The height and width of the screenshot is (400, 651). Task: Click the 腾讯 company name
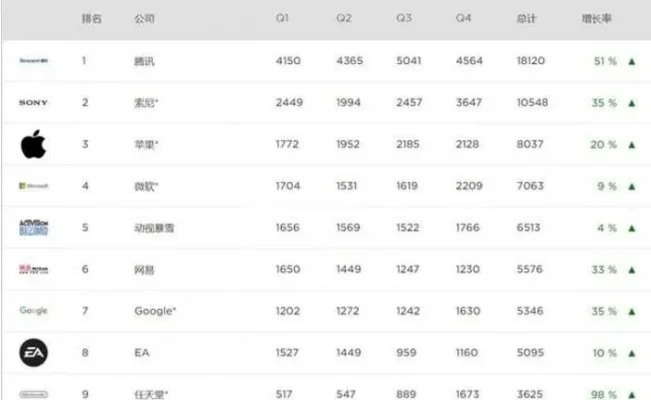click(x=144, y=61)
